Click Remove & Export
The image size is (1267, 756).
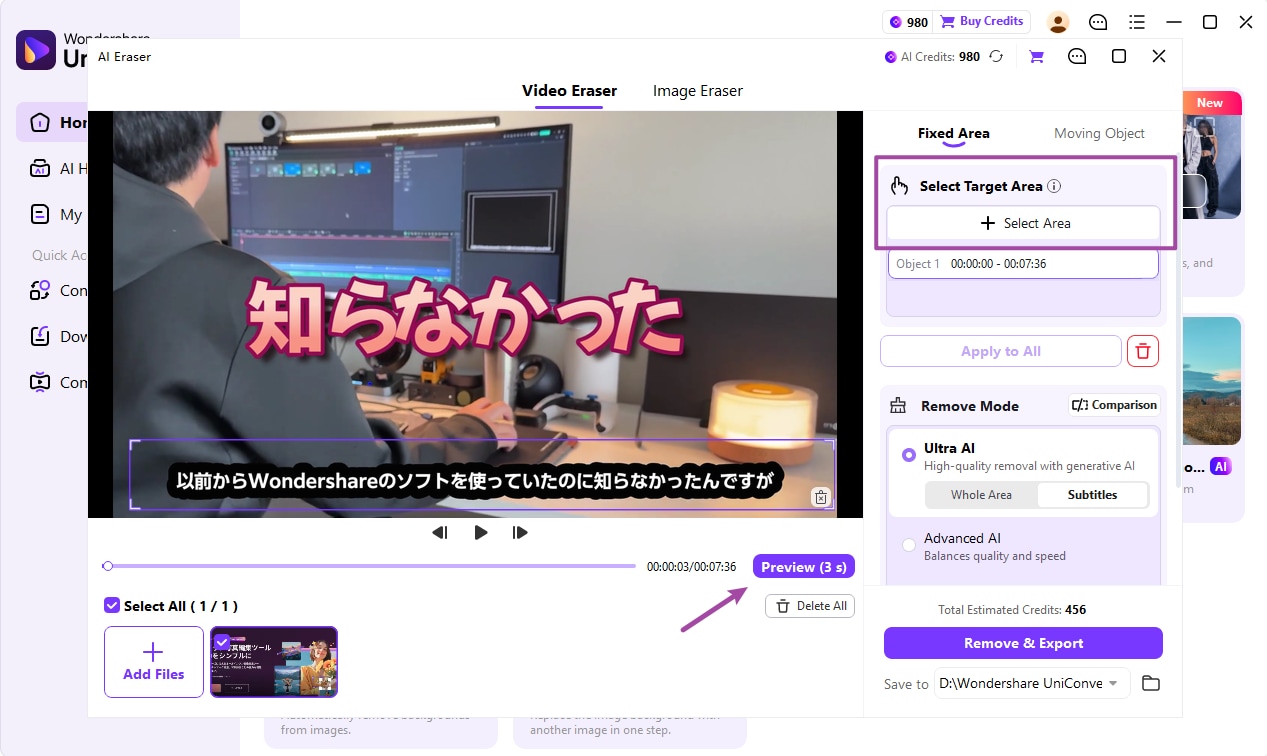1023,643
